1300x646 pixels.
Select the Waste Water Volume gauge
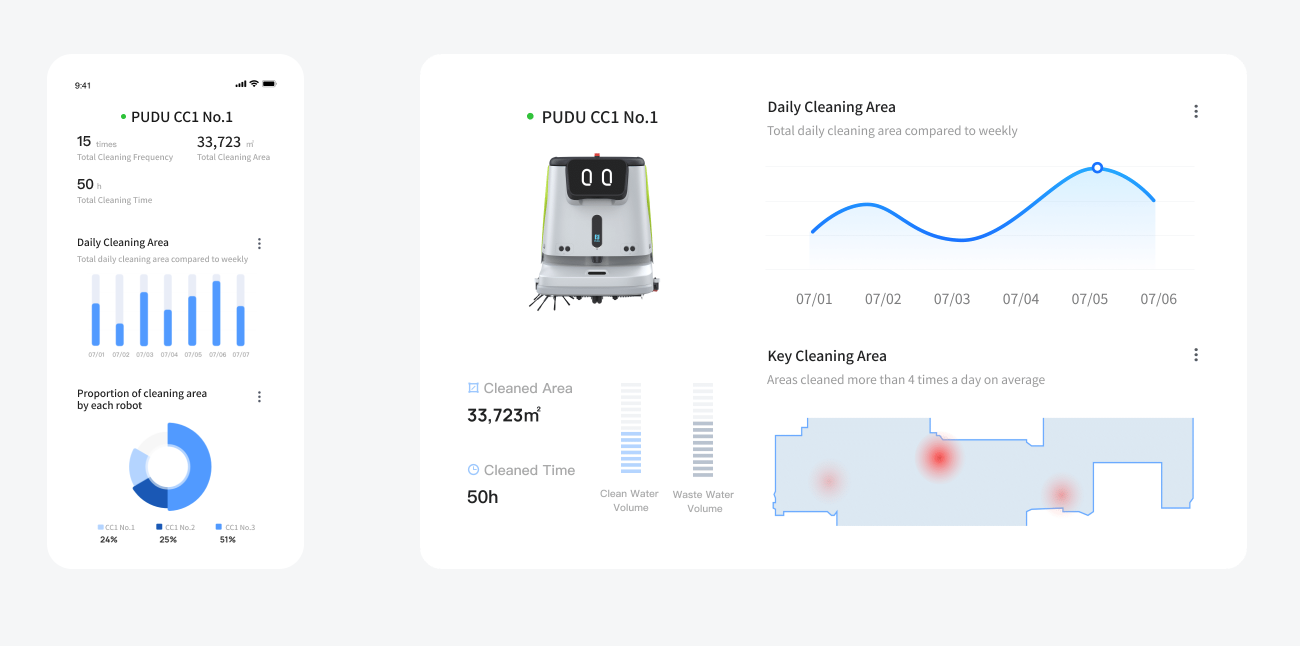(703, 428)
